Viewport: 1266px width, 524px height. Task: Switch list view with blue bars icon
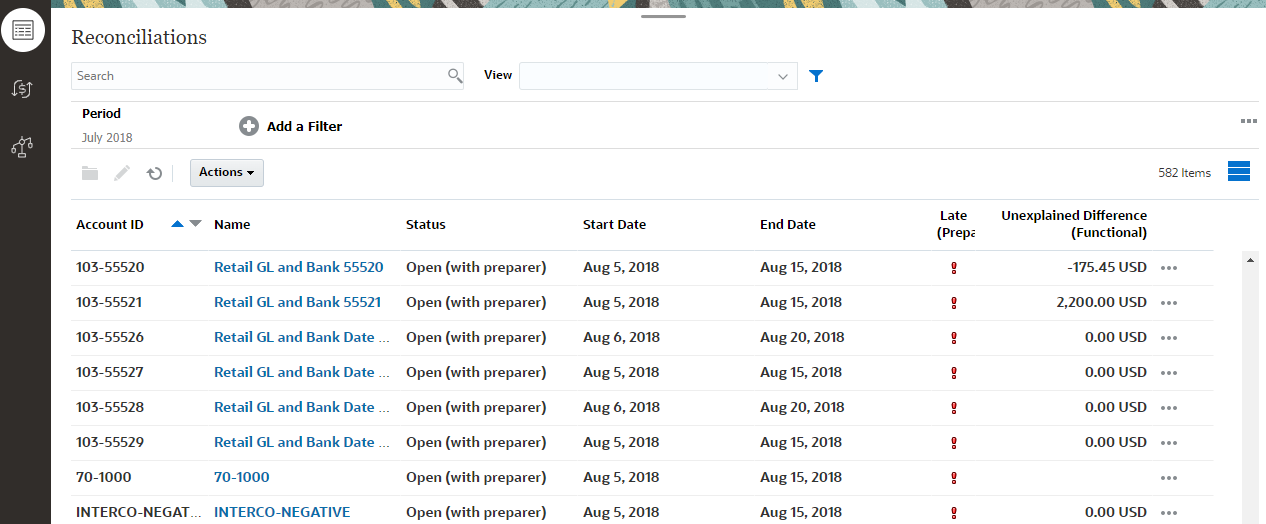[1238, 171]
